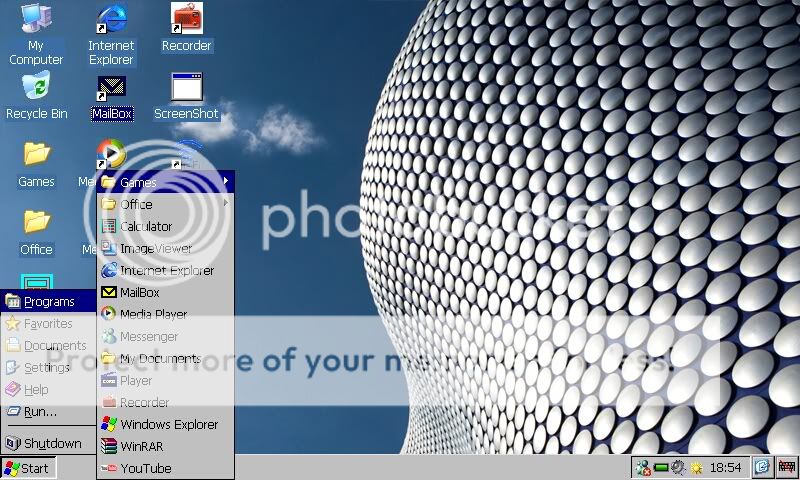The width and height of the screenshot is (800, 480).
Task: Click the Media Player desktop shortcut icon
Action: click(111, 154)
